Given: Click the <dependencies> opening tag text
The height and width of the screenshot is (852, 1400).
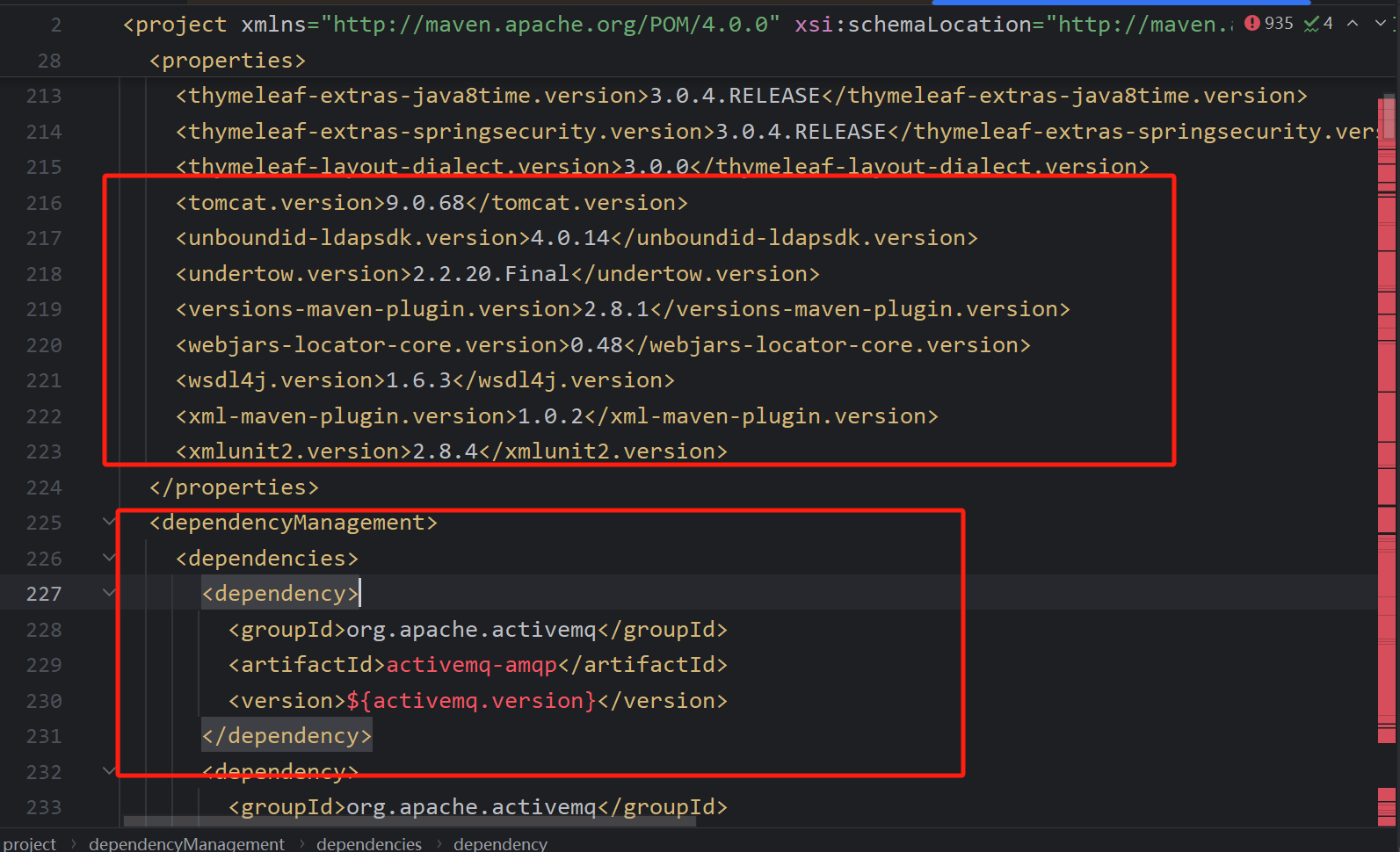Looking at the screenshot, I should (x=267, y=559).
